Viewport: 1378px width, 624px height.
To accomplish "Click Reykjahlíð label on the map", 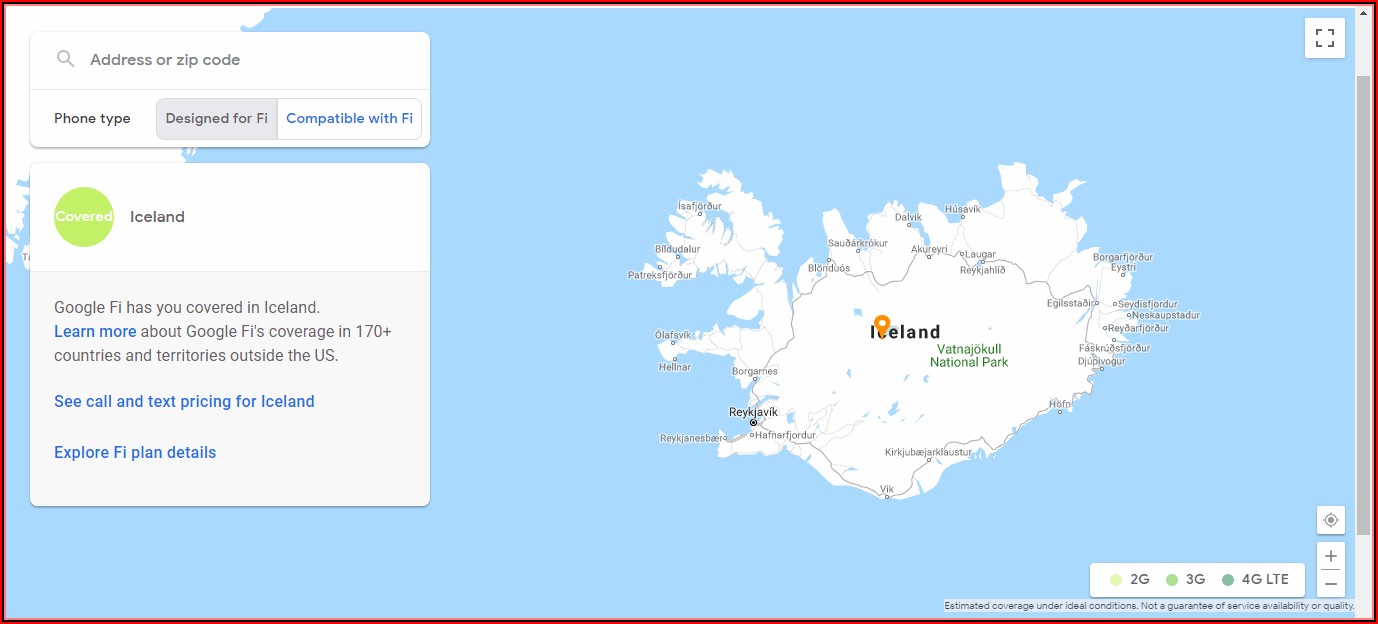I will (983, 270).
